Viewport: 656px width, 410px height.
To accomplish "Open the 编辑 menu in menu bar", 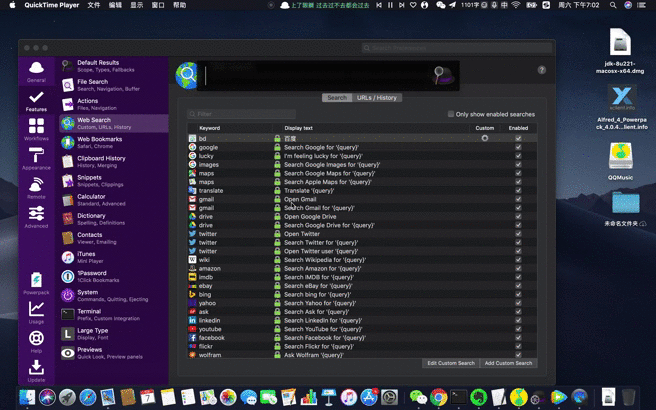I will (115, 5).
